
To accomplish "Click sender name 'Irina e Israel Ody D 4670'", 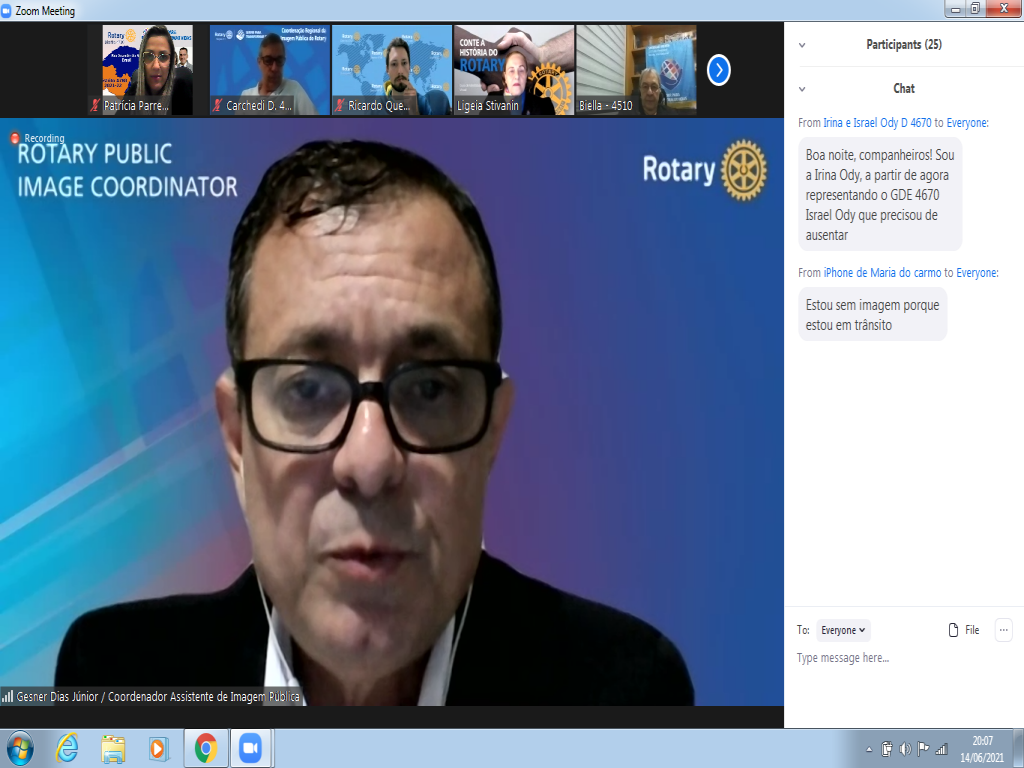I will point(876,123).
